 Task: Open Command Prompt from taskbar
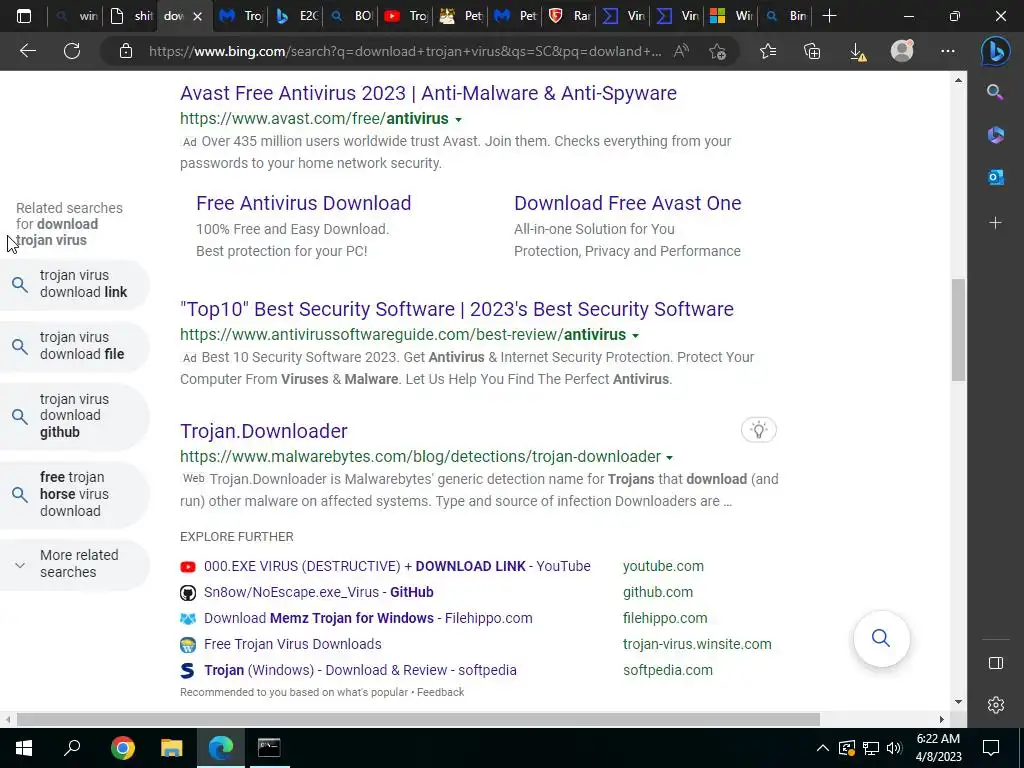(268, 747)
